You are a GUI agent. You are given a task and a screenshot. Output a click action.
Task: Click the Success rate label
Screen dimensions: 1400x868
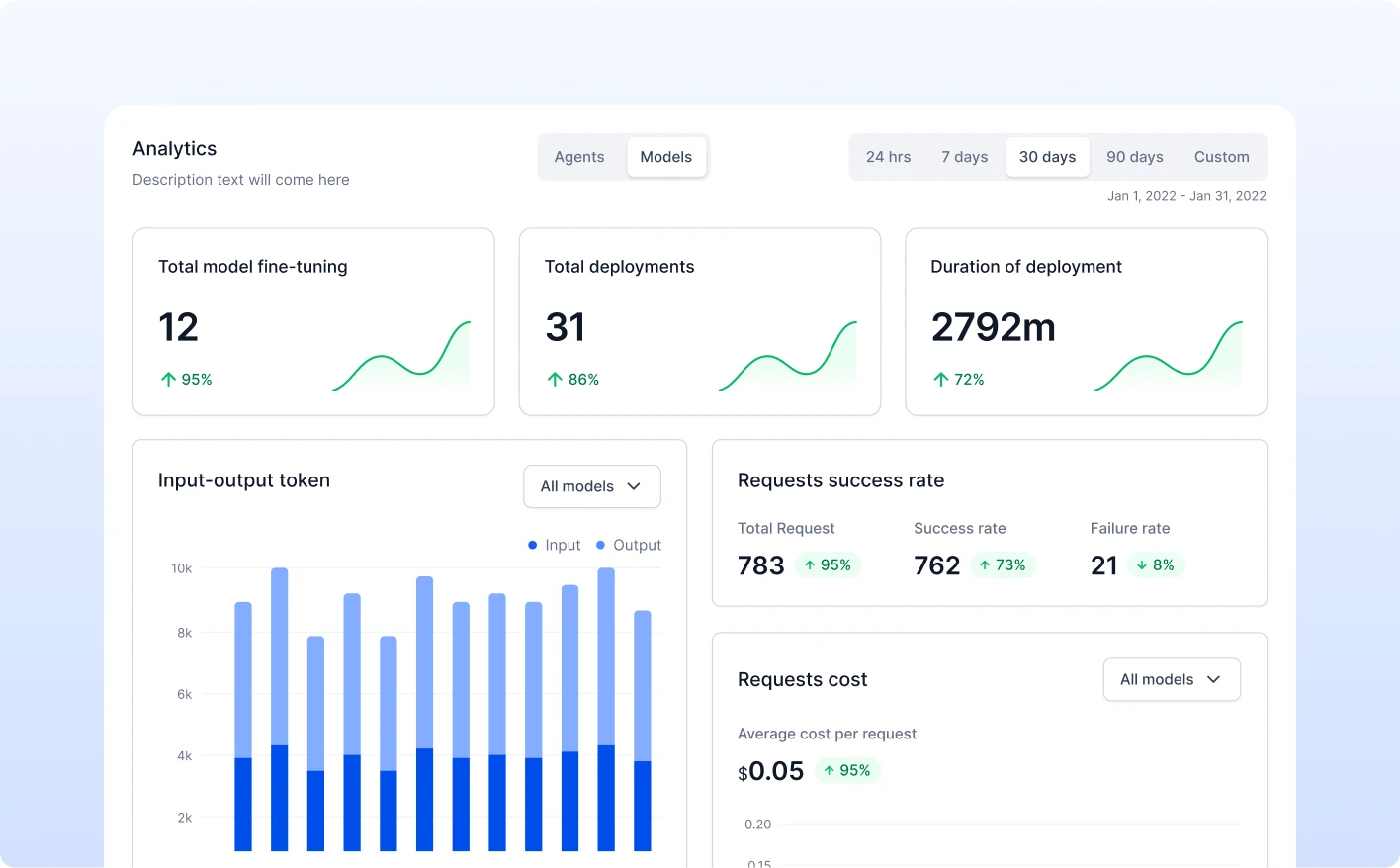(x=960, y=529)
